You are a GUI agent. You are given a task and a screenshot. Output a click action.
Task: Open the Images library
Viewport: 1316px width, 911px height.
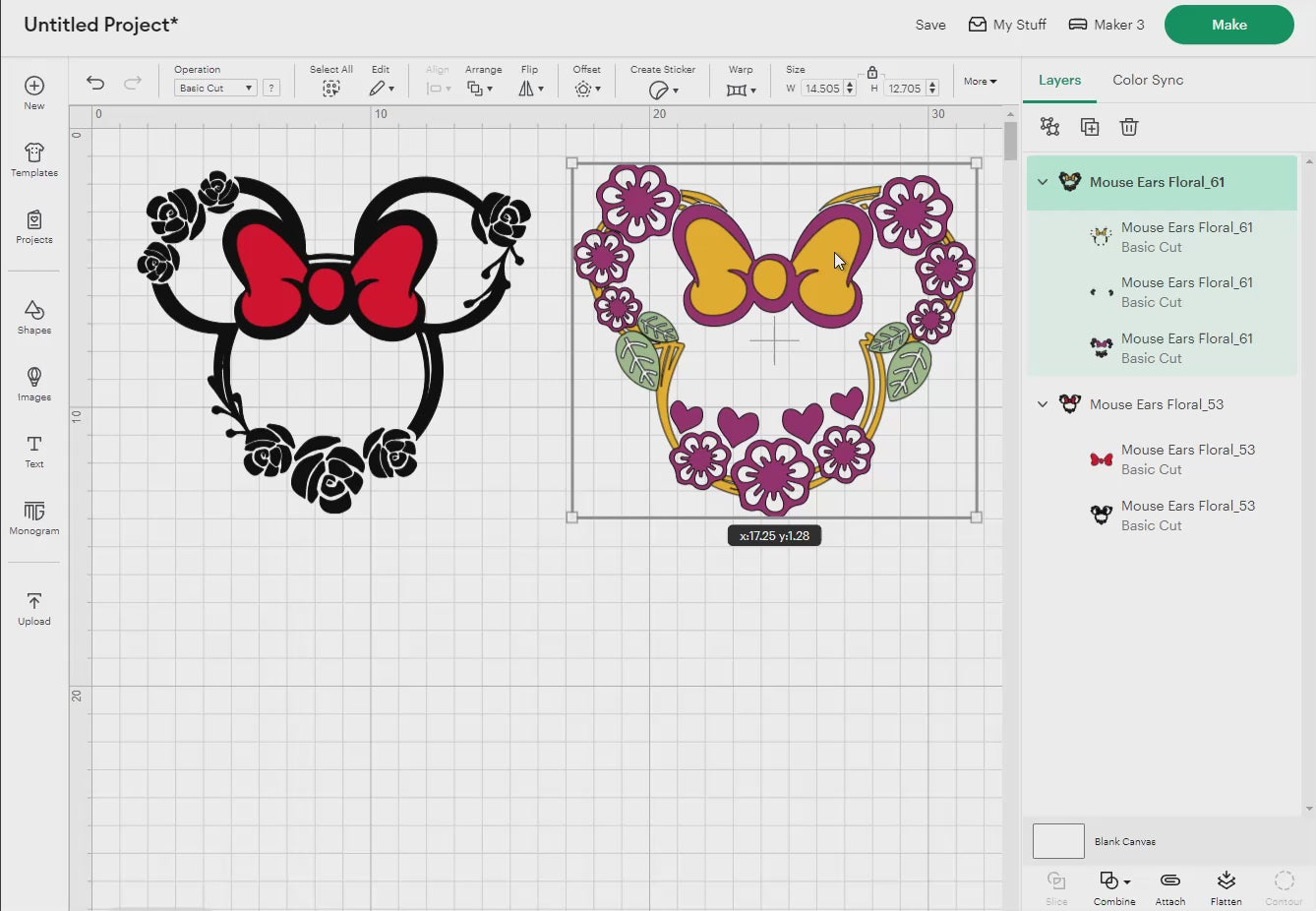click(x=34, y=384)
